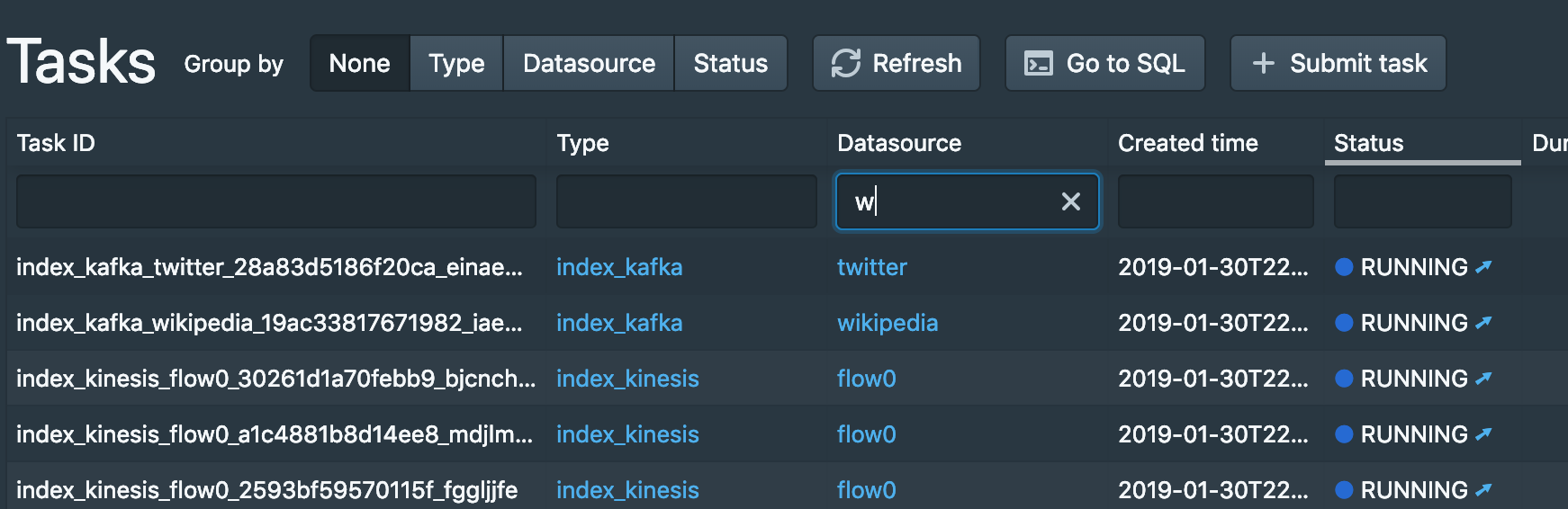Click the Refresh circular arrows icon
Screen dimensions: 1568x509
(x=846, y=63)
